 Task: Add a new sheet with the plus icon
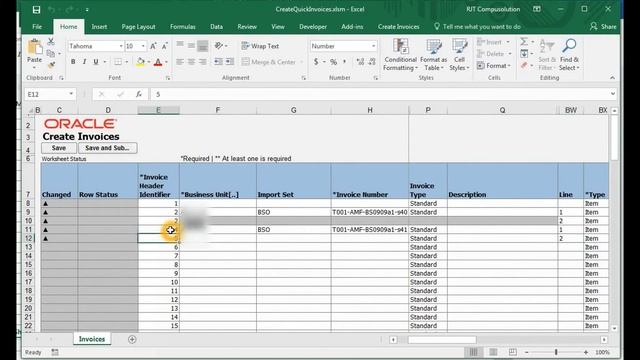132,339
